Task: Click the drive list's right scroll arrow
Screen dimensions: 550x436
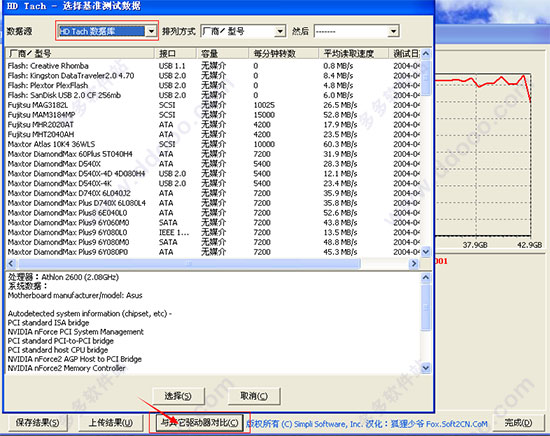Action: click(414, 263)
